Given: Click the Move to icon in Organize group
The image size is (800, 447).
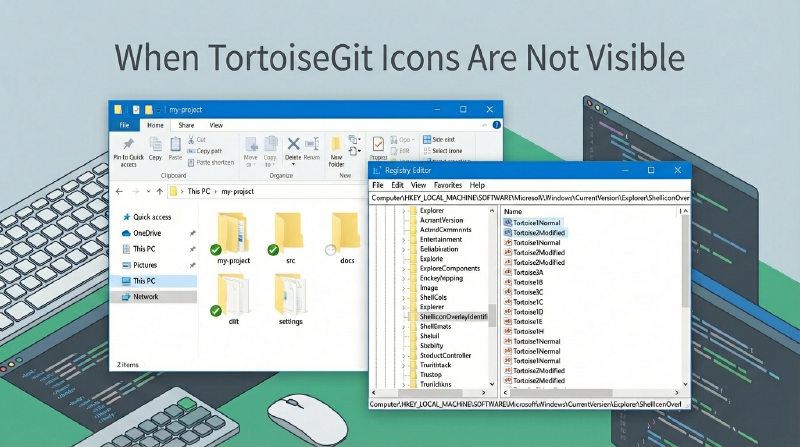Looking at the screenshot, I should pos(251,145).
